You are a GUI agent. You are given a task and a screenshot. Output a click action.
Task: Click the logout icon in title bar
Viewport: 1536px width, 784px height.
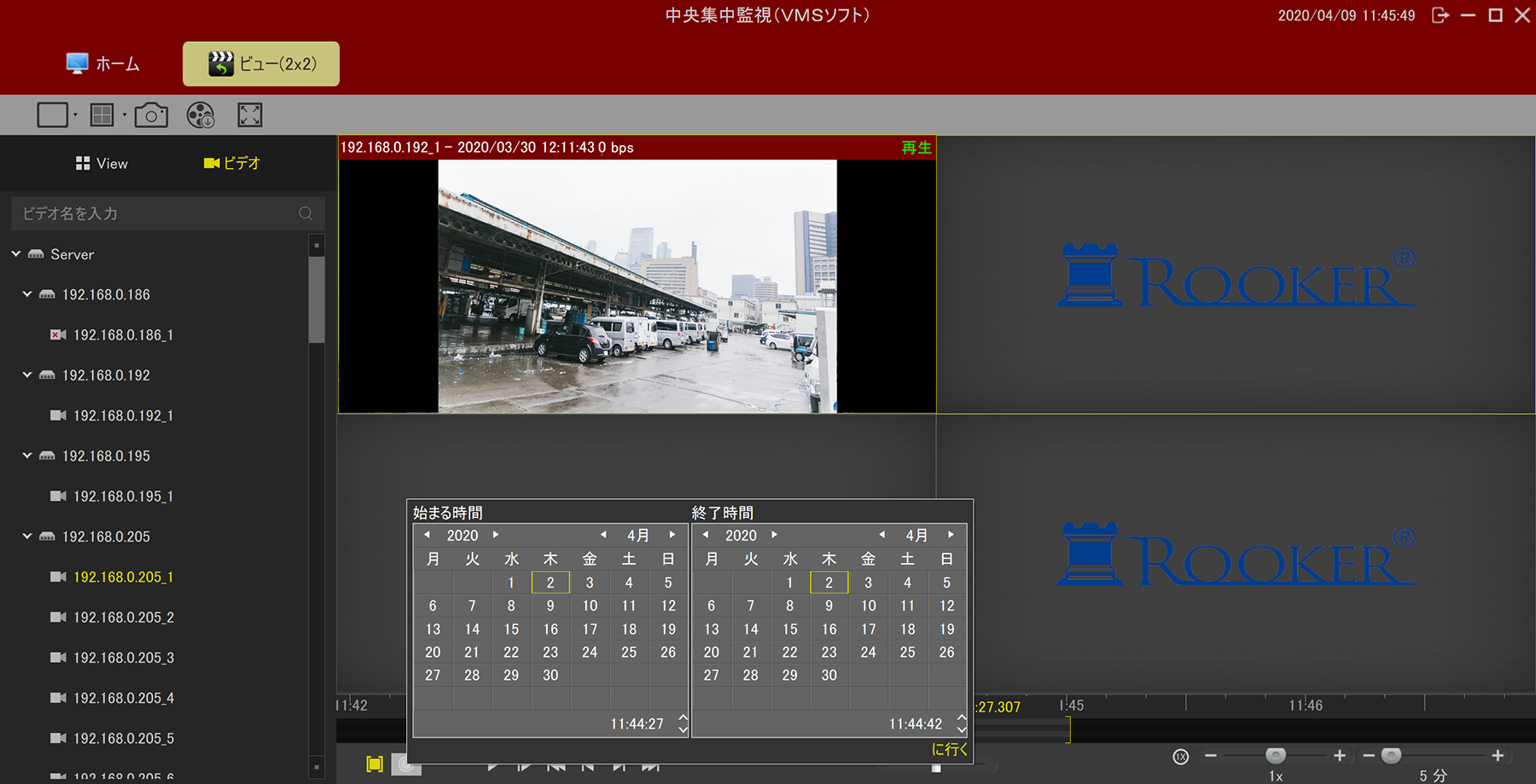[1440, 15]
